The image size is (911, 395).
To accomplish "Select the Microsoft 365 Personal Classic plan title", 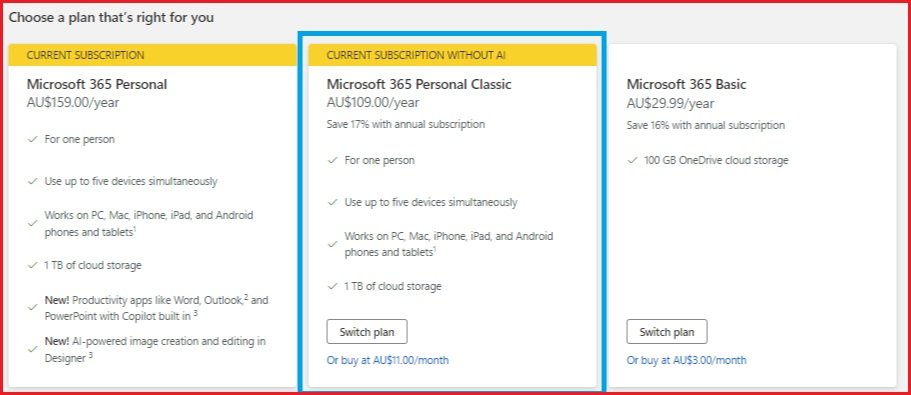I will coord(419,84).
